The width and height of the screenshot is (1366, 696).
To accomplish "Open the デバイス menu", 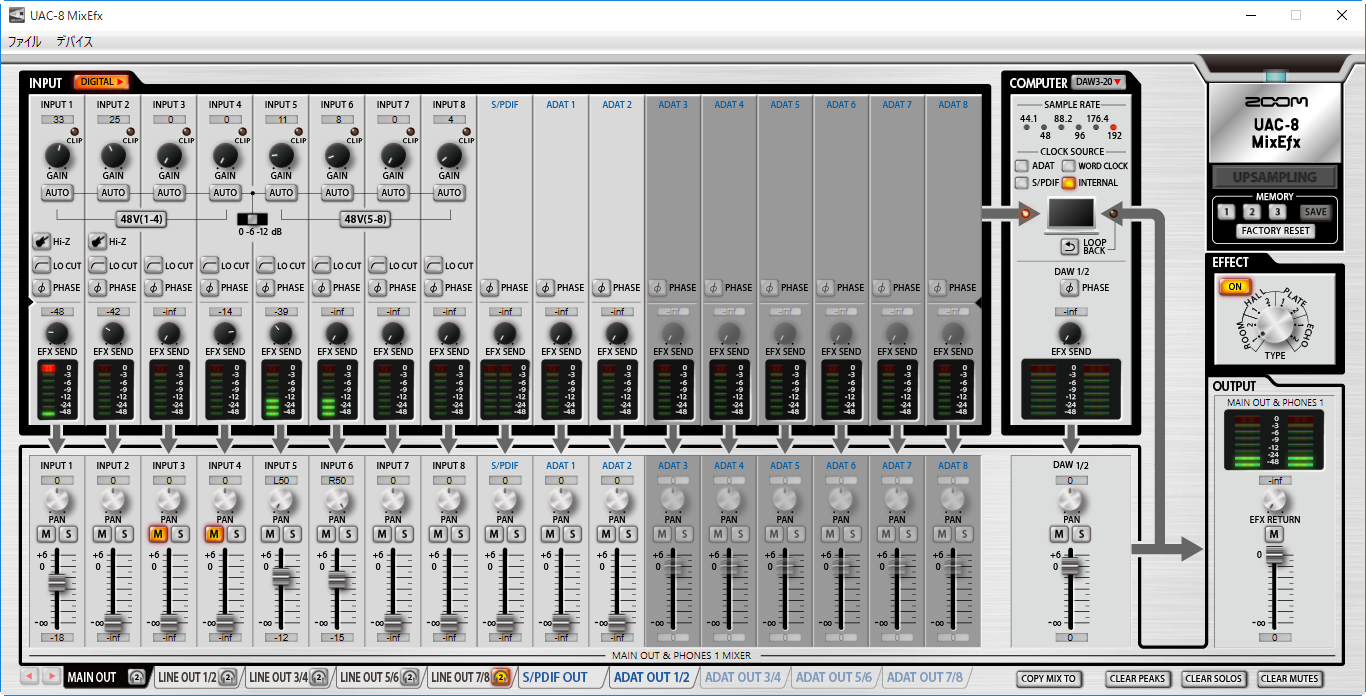I will click(74, 42).
